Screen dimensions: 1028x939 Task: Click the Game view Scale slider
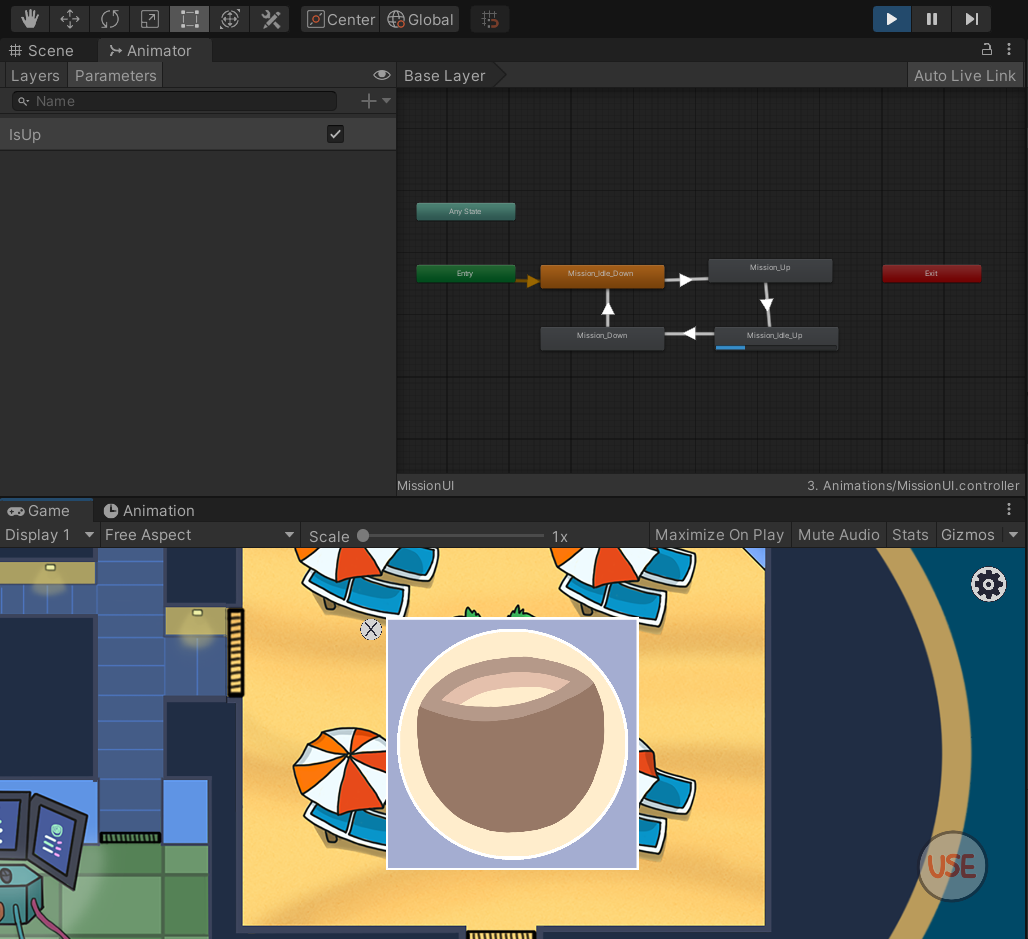[452, 536]
